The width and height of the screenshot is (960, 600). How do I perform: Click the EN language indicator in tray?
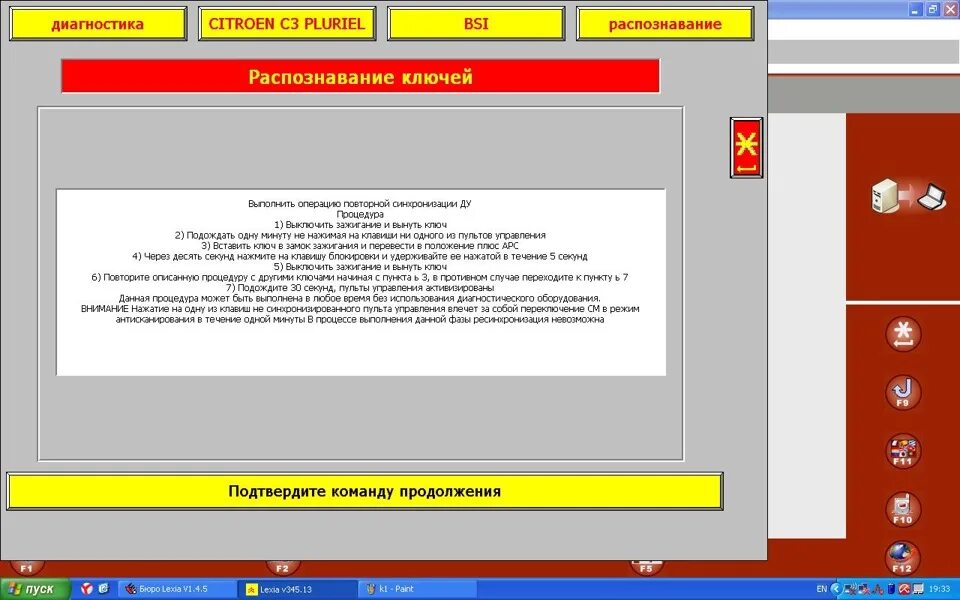pos(822,589)
